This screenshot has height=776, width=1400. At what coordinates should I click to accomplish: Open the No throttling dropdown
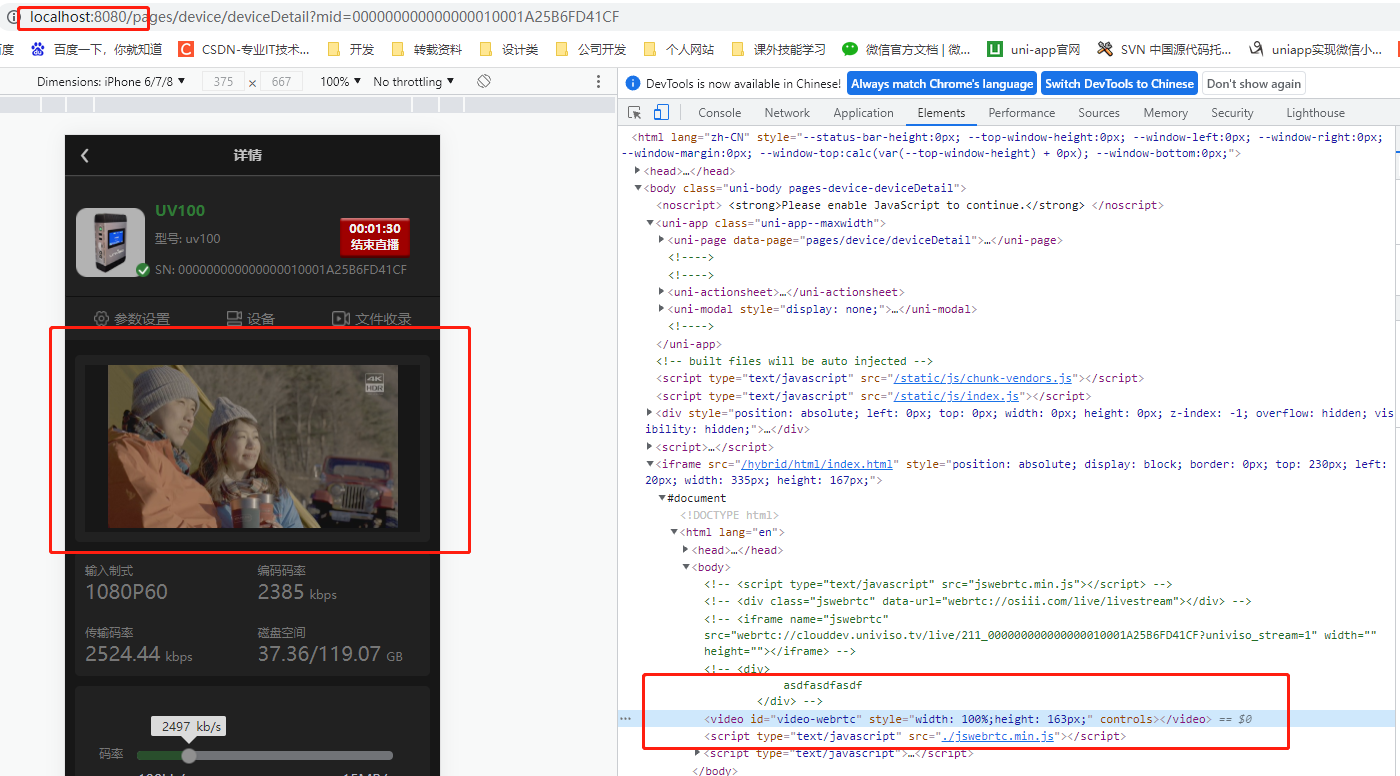point(413,82)
